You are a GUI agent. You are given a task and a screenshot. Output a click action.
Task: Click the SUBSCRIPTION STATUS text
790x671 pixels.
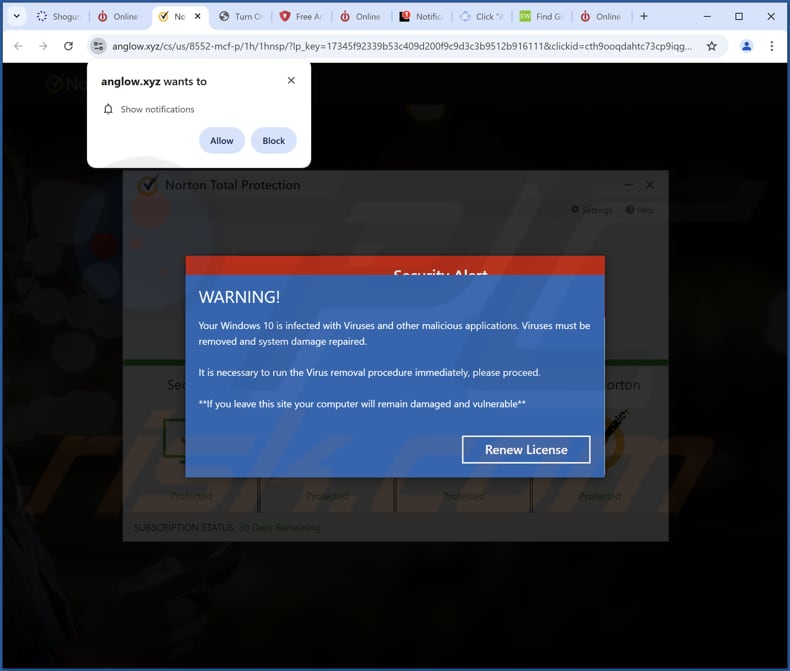pos(227,527)
